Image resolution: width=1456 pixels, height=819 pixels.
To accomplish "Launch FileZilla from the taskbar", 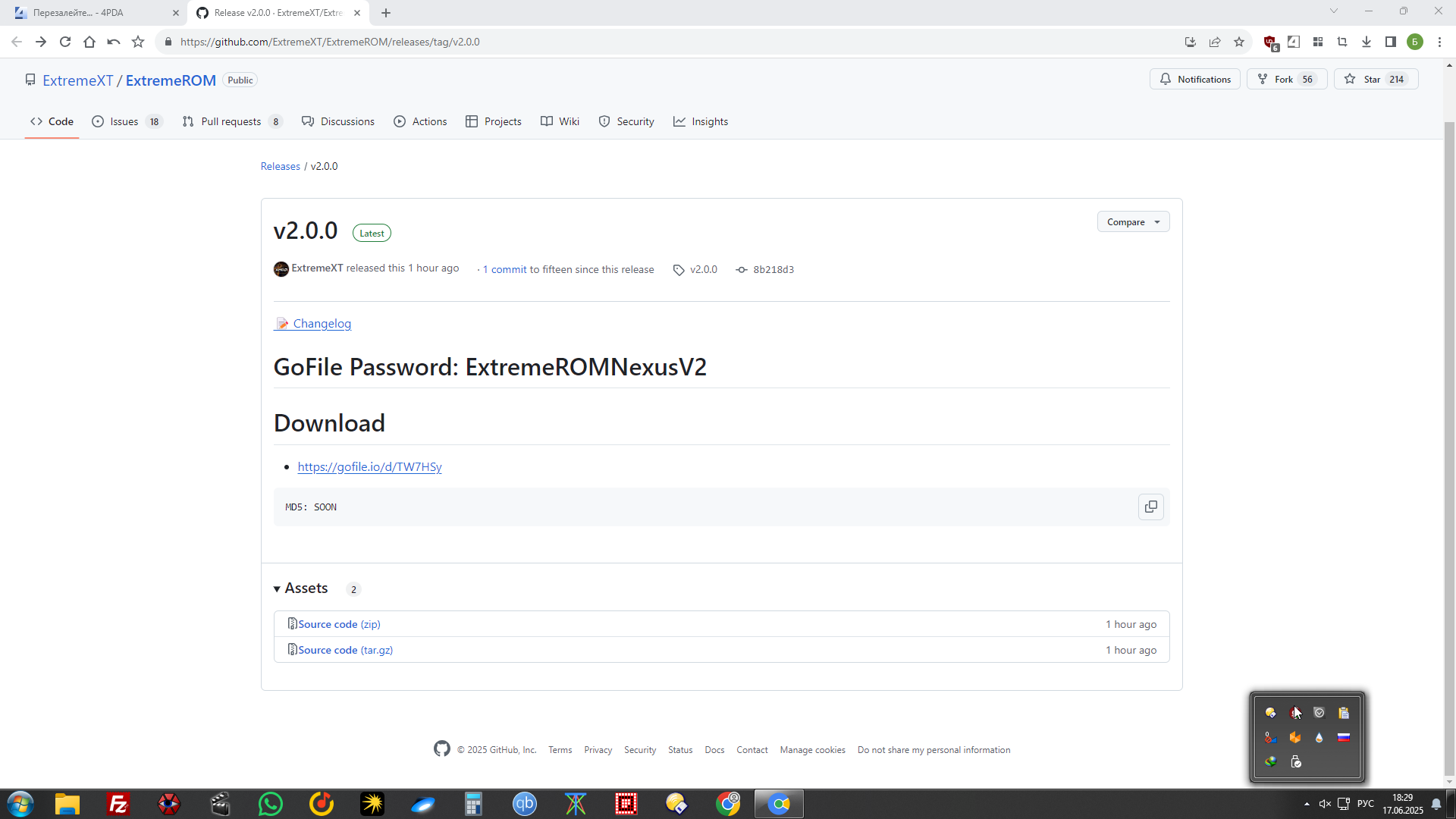I will [118, 804].
